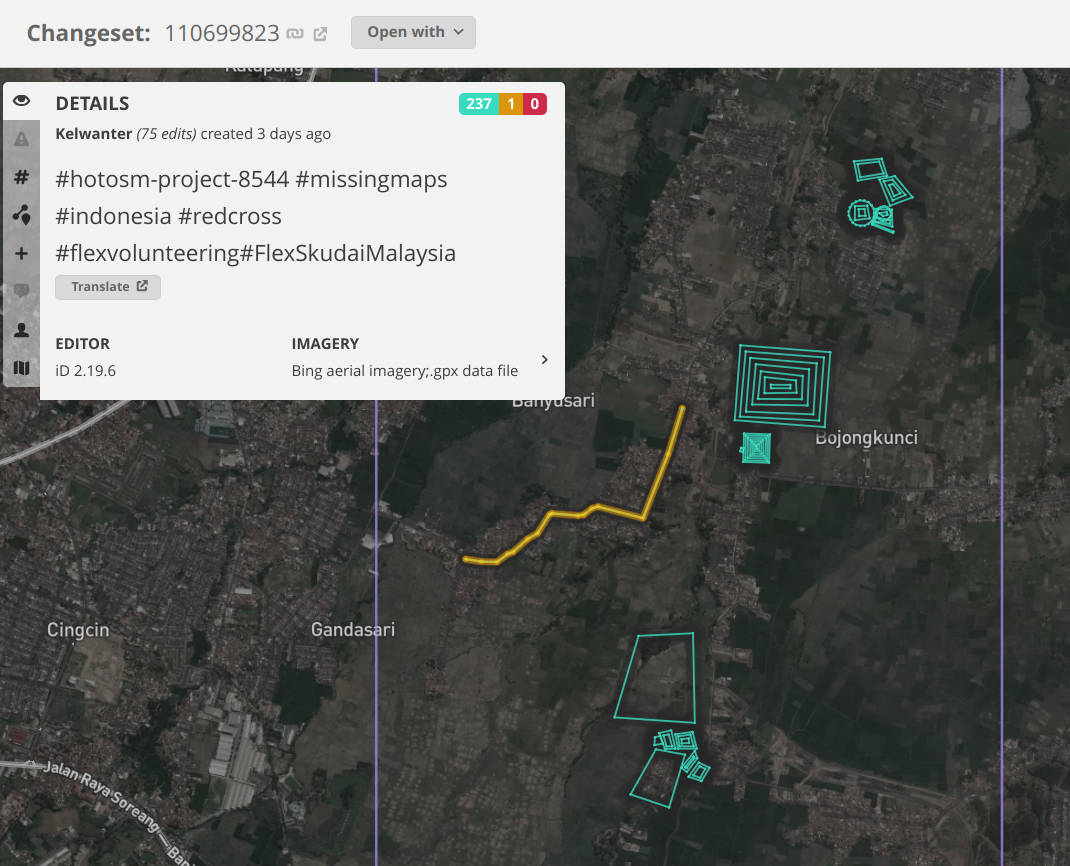
Task: Open map features via share-pin icon
Action: [x=21, y=215]
